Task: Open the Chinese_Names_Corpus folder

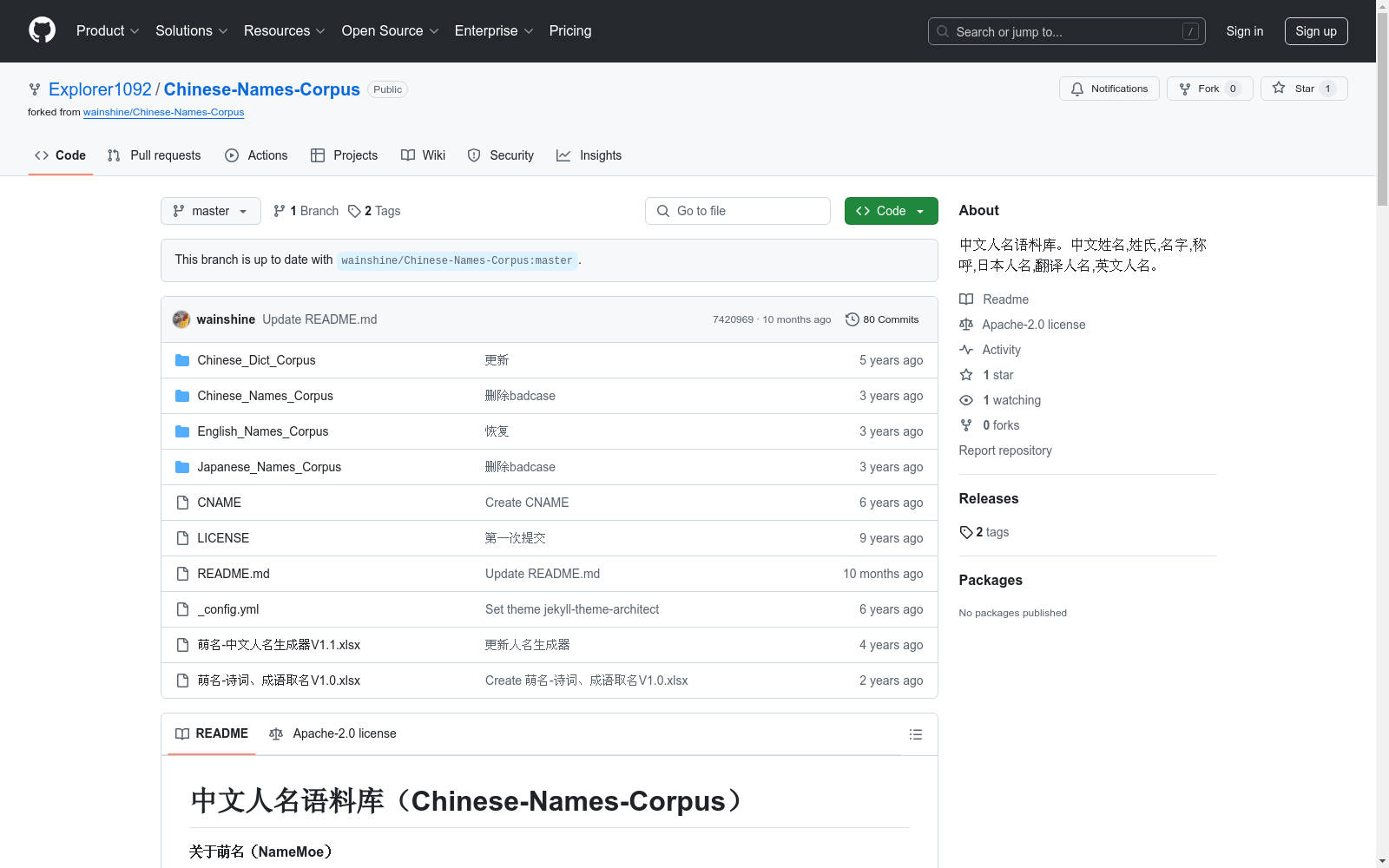Action: [265, 396]
